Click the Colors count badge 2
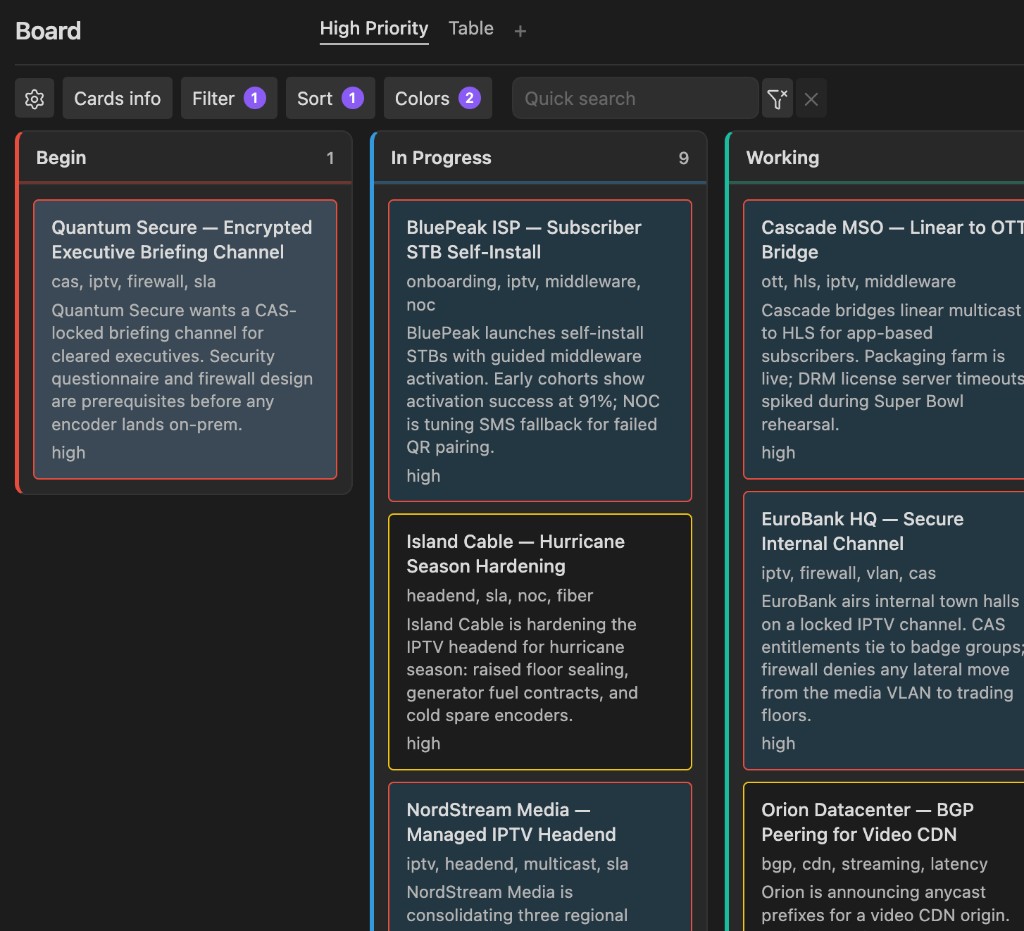The height and width of the screenshot is (931, 1024). pos(470,99)
